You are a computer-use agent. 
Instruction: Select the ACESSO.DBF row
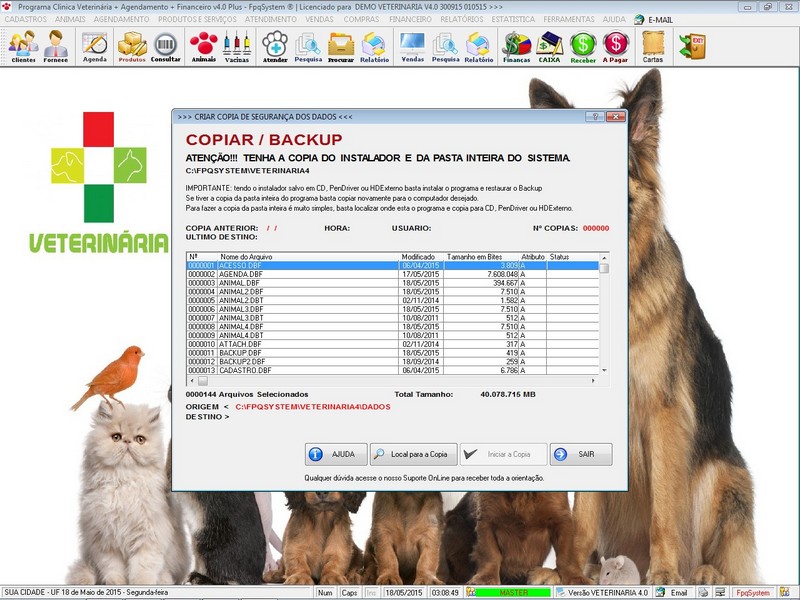pyautogui.click(x=393, y=266)
